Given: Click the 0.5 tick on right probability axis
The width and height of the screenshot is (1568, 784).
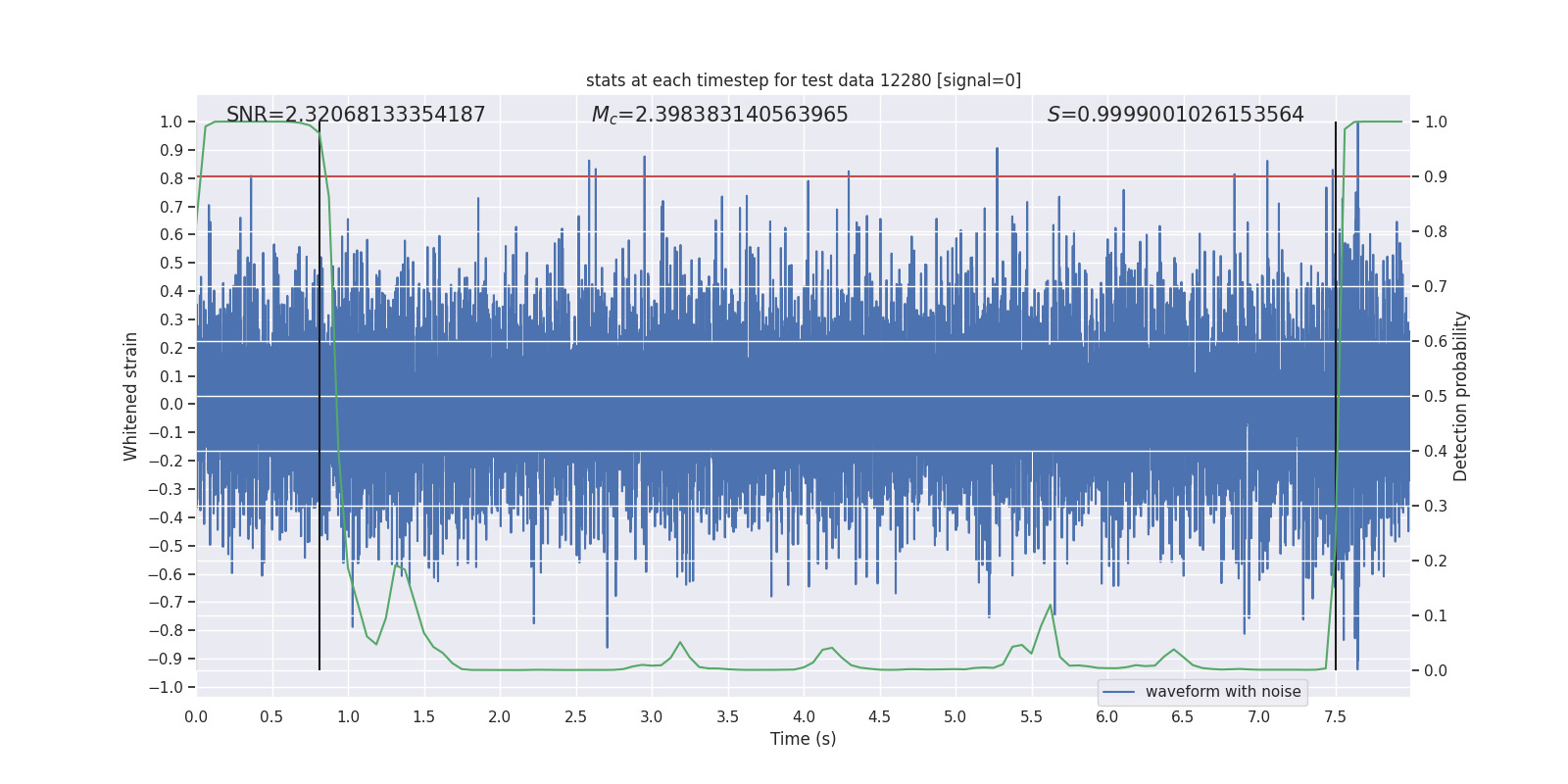Looking at the screenshot, I should 1436,396.
